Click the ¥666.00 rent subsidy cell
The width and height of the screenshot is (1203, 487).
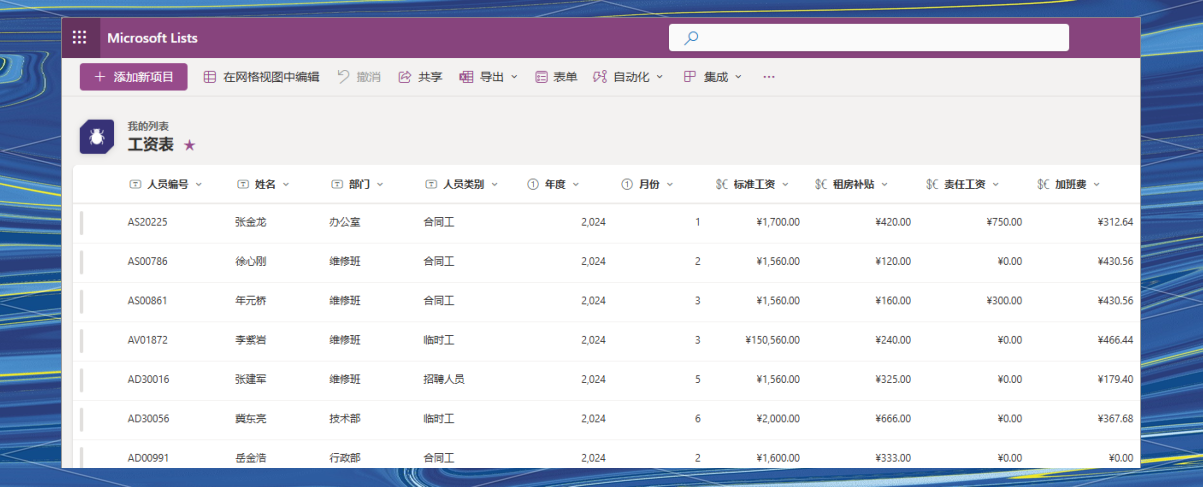tap(891, 419)
